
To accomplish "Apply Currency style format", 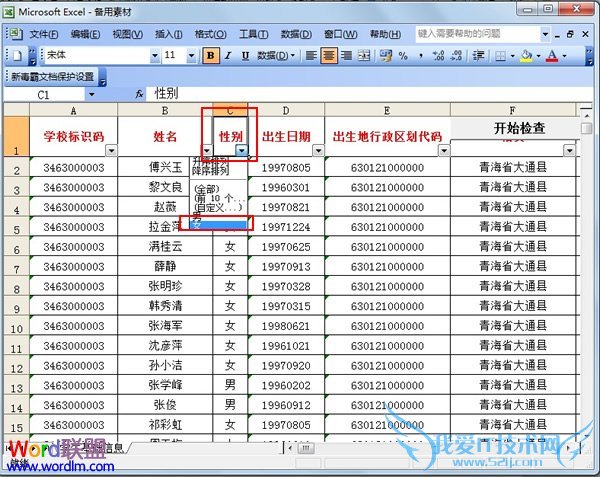I will tap(385, 56).
